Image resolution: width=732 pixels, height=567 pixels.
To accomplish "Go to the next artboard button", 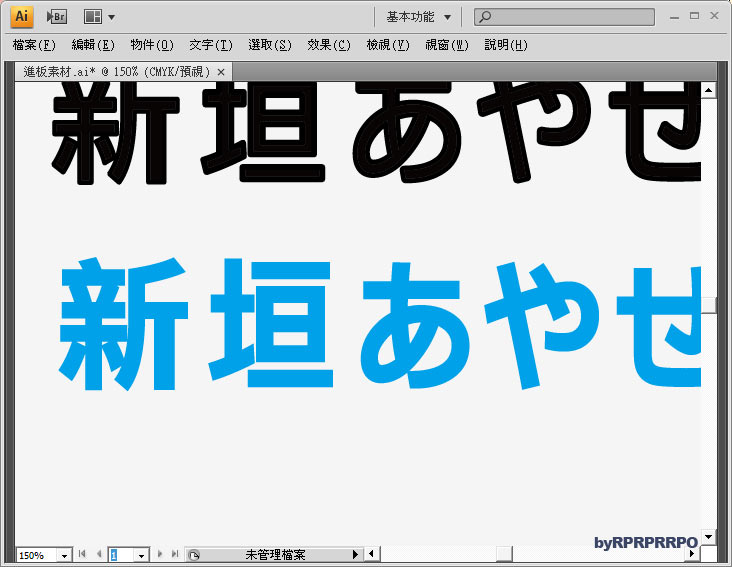I will [x=160, y=554].
